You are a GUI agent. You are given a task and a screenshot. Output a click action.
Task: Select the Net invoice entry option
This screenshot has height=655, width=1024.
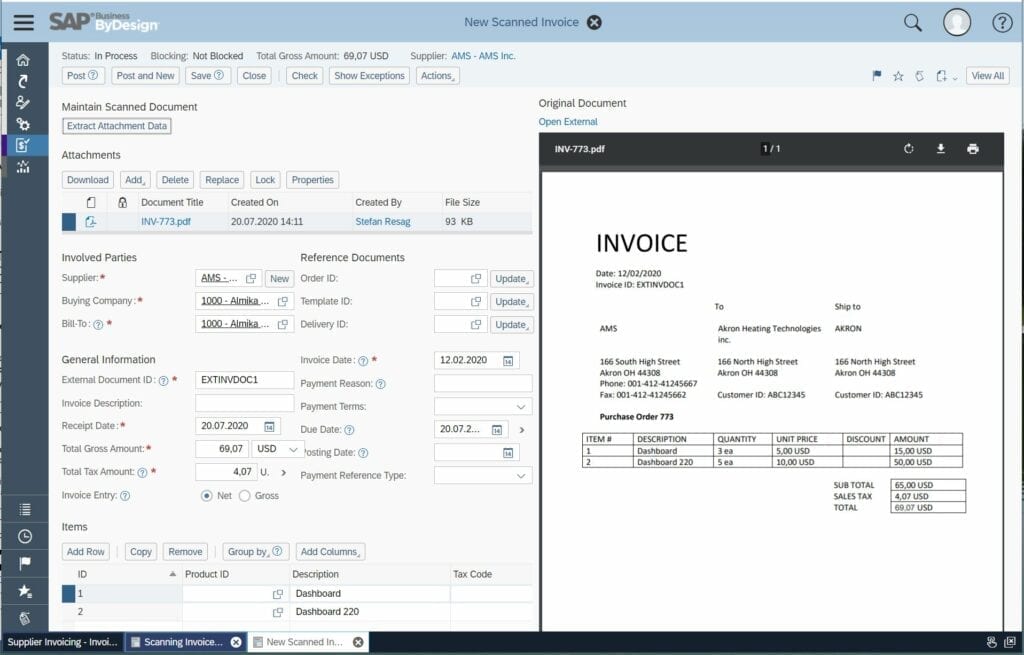pos(206,496)
